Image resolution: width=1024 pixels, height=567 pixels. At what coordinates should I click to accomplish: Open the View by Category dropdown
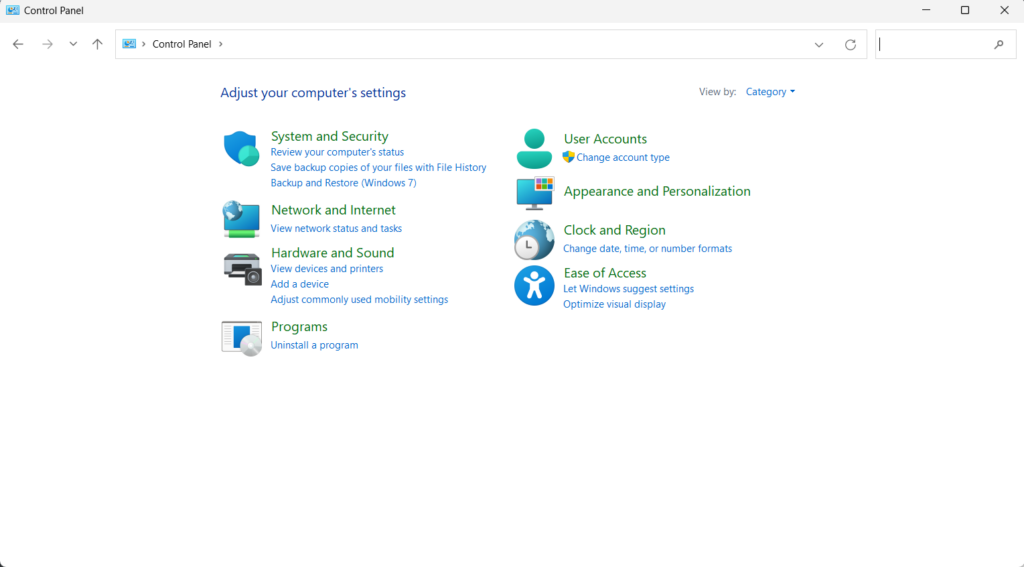pyautogui.click(x=770, y=92)
